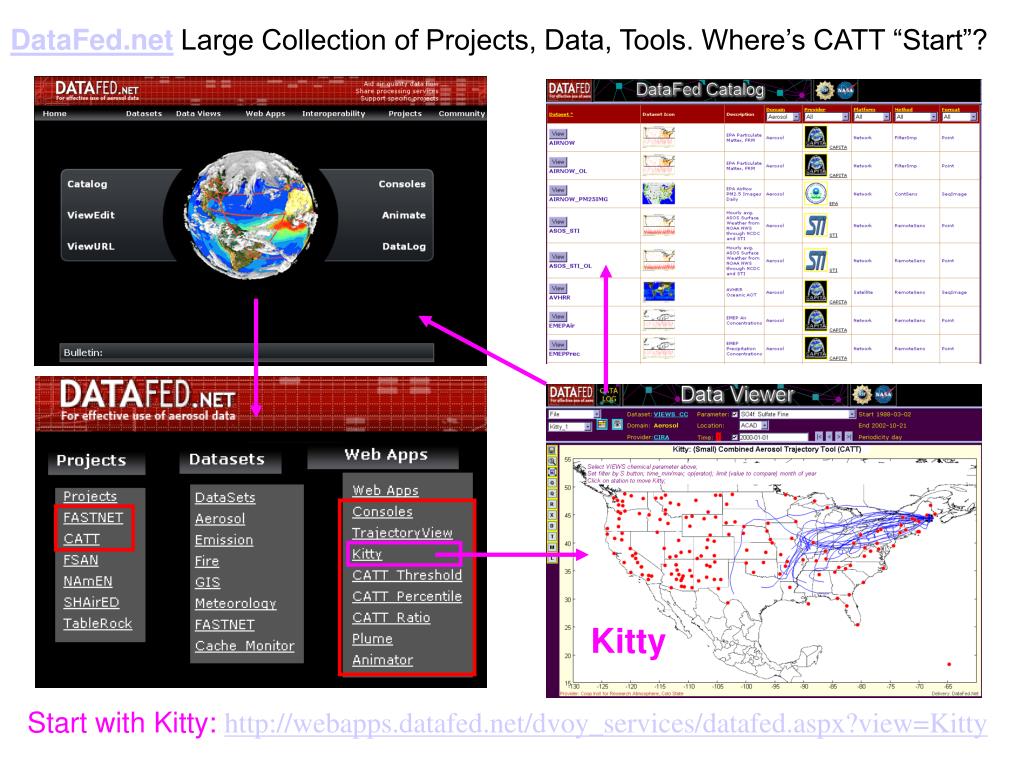Open the Datasets menu in DataFed nav bar
Screen dimensions: 1024x768
point(144,114)
